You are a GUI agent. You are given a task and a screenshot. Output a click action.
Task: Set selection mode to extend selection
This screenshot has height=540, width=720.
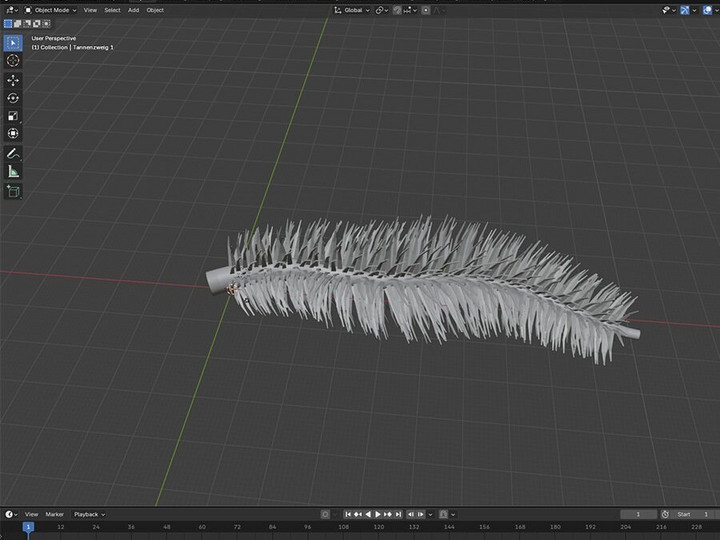(x=17, y=23)
